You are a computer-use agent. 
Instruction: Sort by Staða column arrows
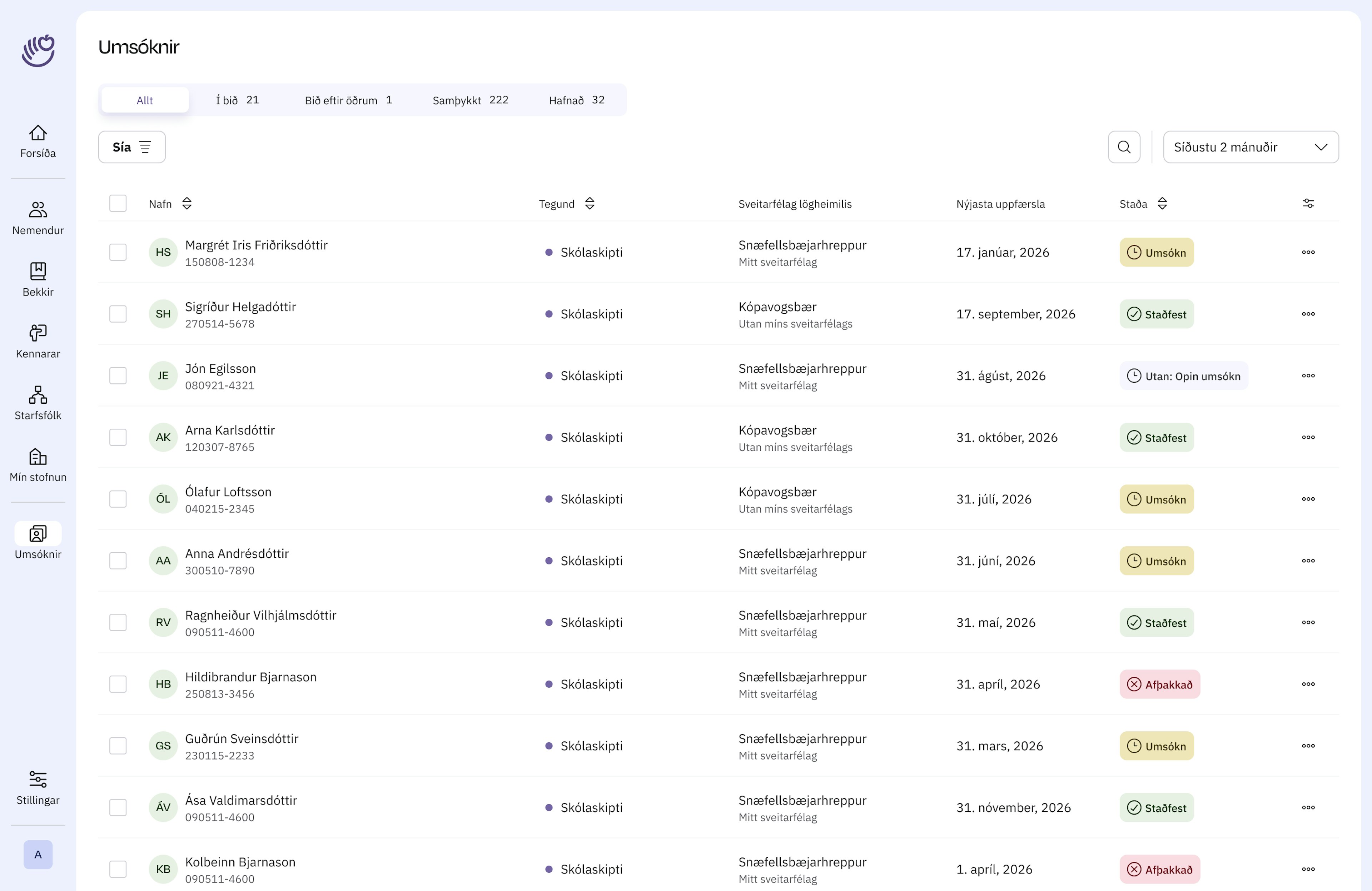[x=1162, y=203]
